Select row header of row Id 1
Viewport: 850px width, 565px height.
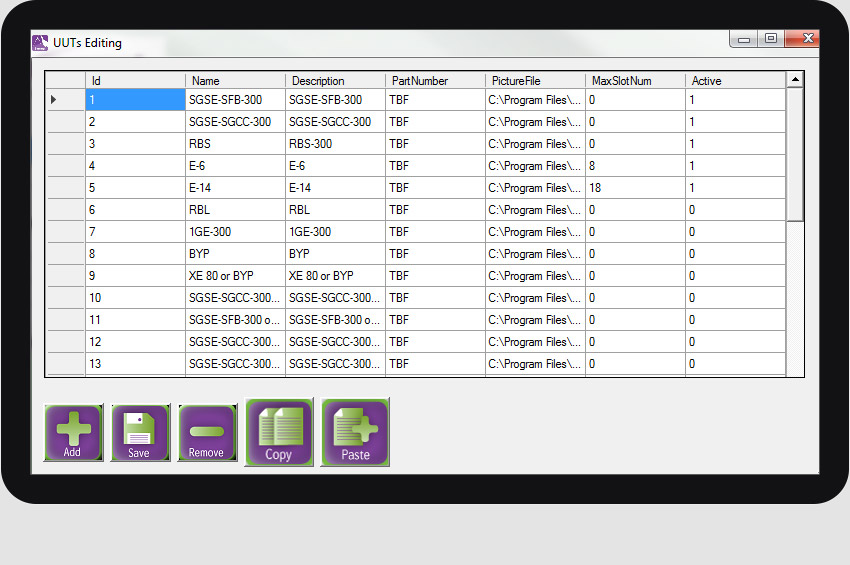click(x=66, y=100)
